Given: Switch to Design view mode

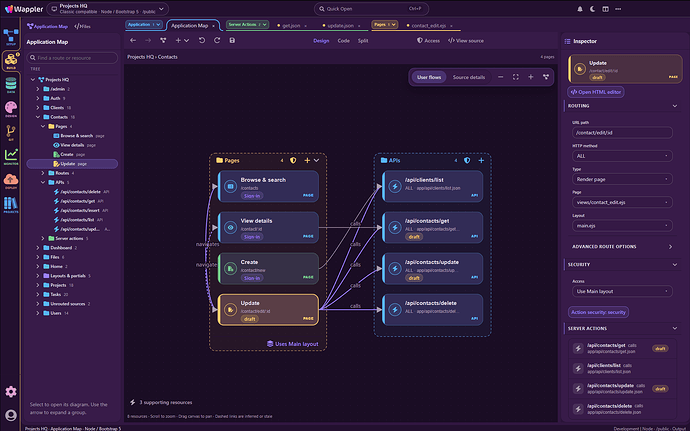Looking at the screenshot, I should (321, 41).
